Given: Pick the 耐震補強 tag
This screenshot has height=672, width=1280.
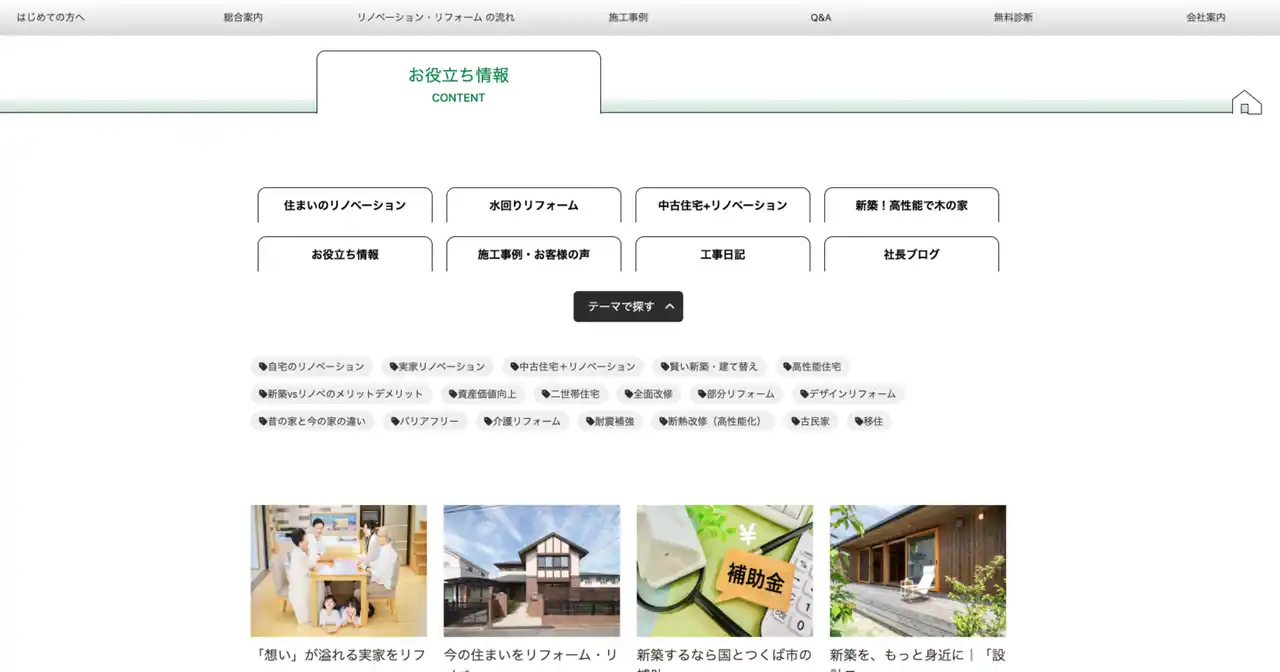Looking at the screenshot, I should pyautogui.click(x=610, y=422).
